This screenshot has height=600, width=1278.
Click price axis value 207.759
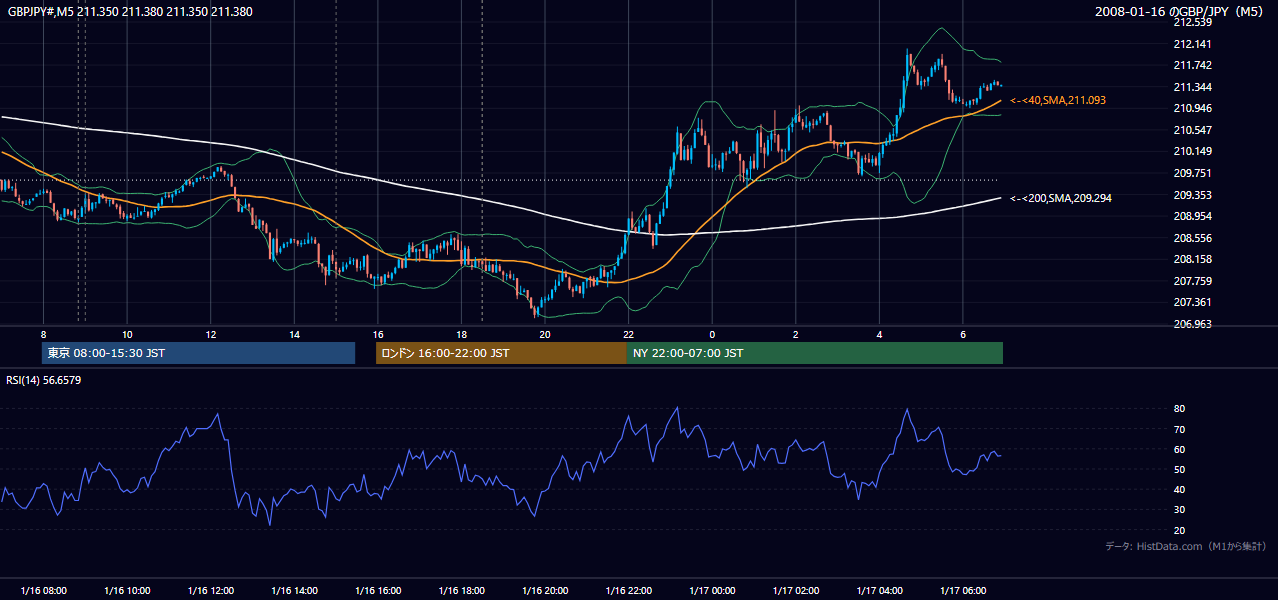pos(1191,281)
